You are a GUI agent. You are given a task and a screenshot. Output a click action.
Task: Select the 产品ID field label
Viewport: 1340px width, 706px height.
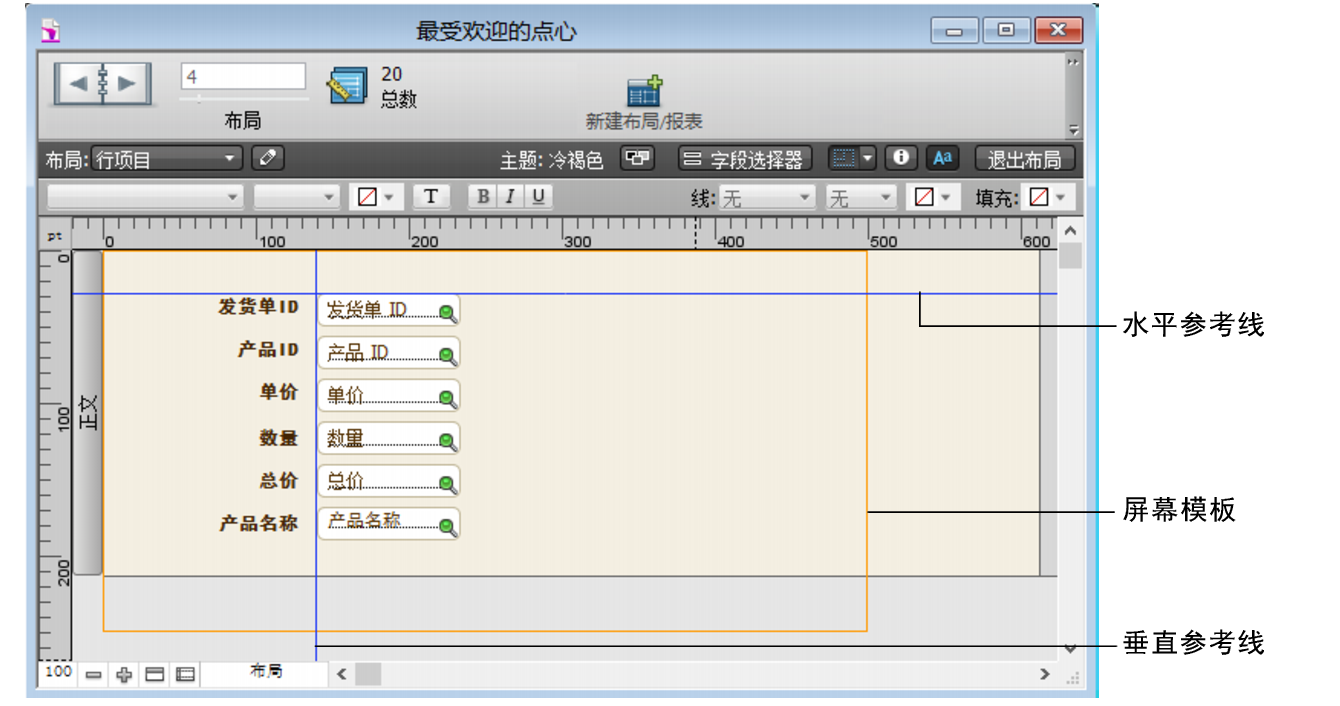coord(268,349)
